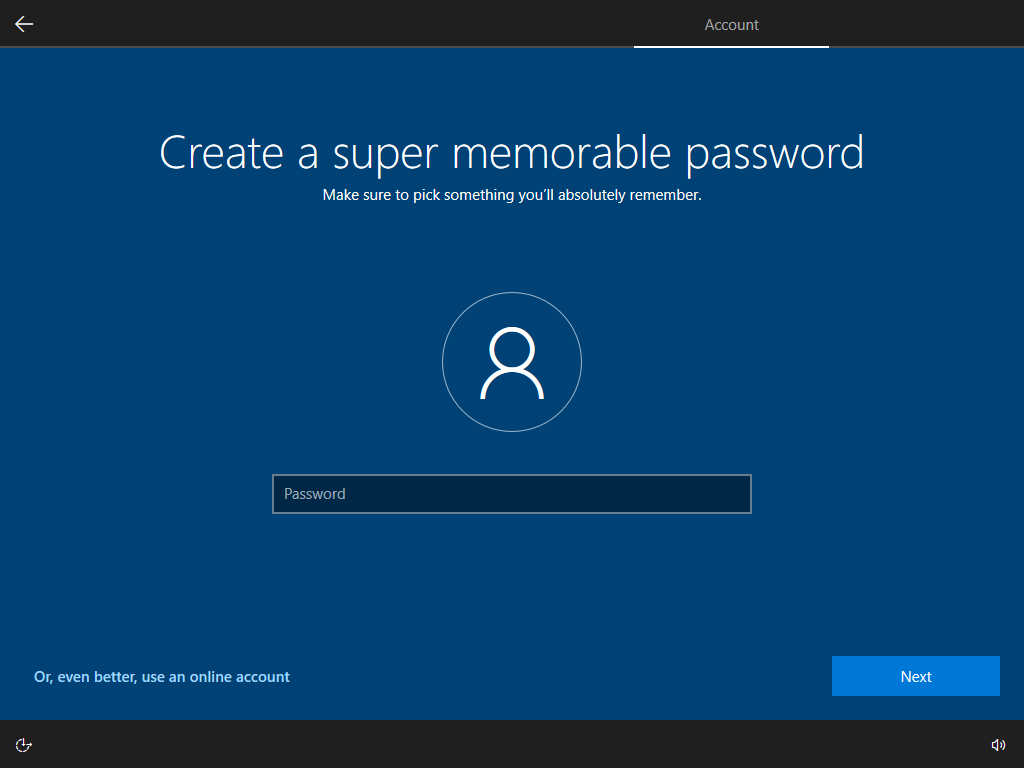The height and width of the screenshot is (768, 1024).
Task: Select the Account tab
Action: coord(731,25)
